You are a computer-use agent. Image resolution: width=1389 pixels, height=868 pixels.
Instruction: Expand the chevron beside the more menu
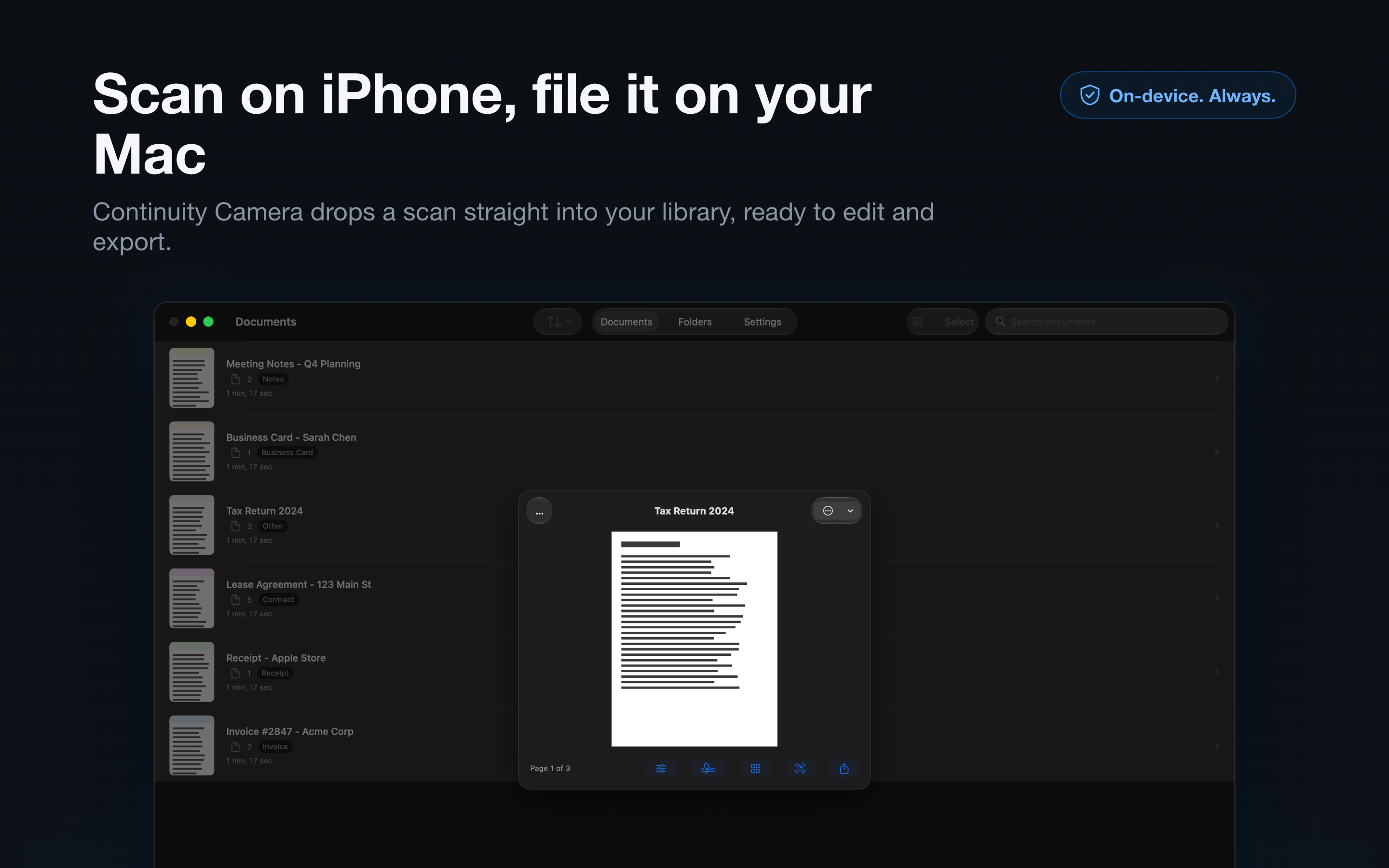coord(850,511)
